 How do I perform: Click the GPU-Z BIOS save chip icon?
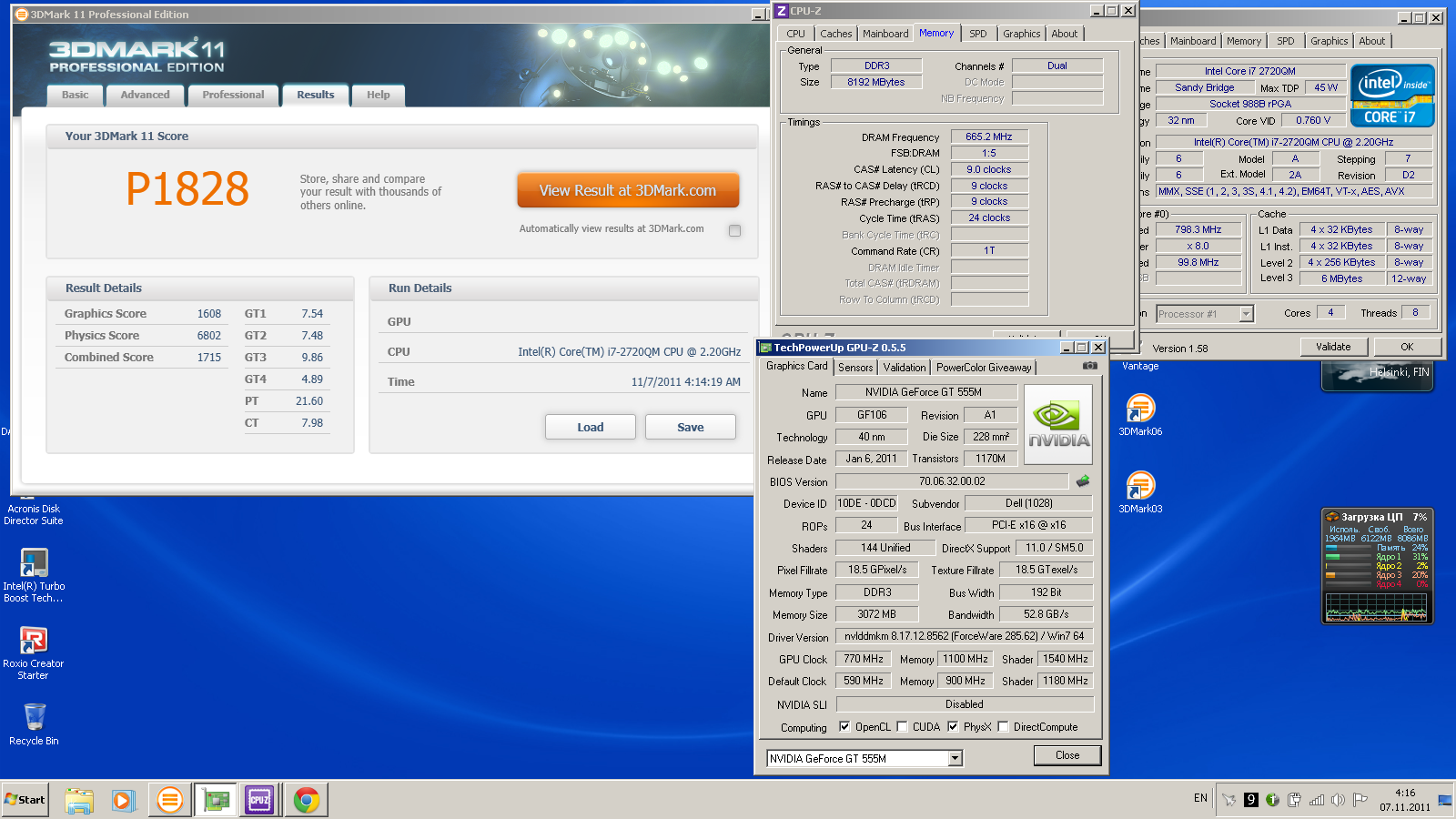click(x=1082, y=481)
